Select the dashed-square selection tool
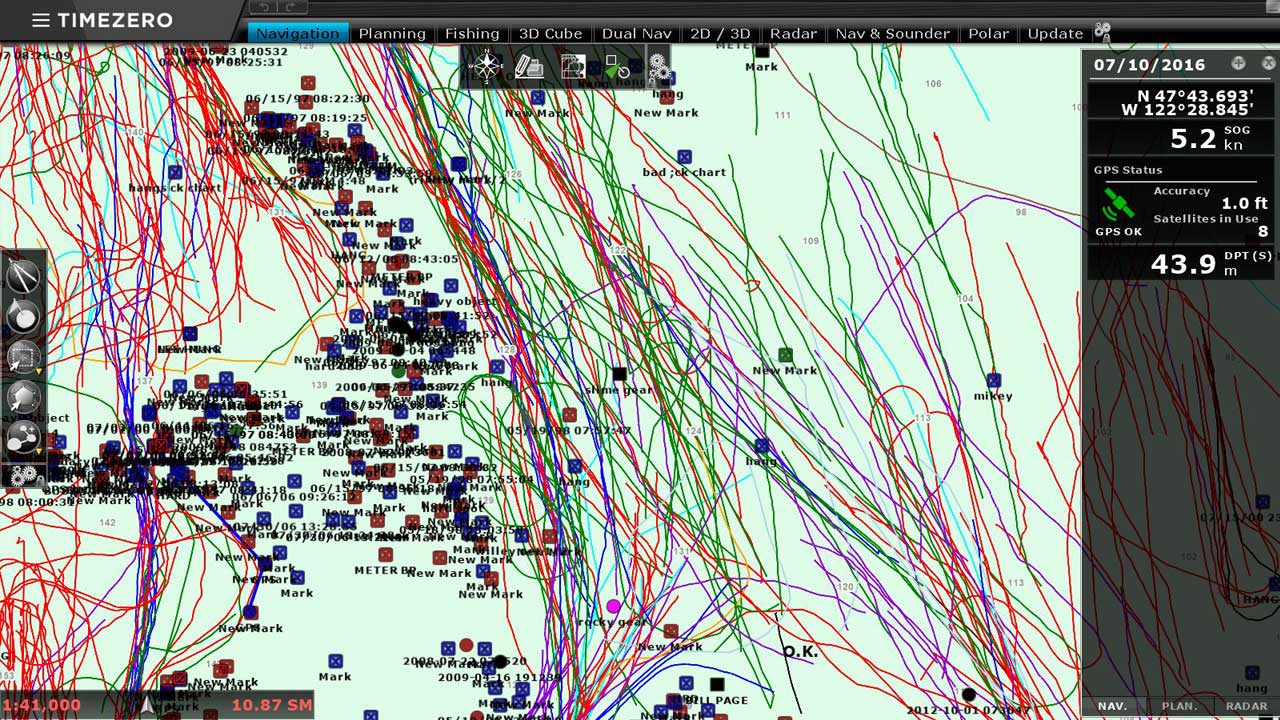 click(22, 357)
